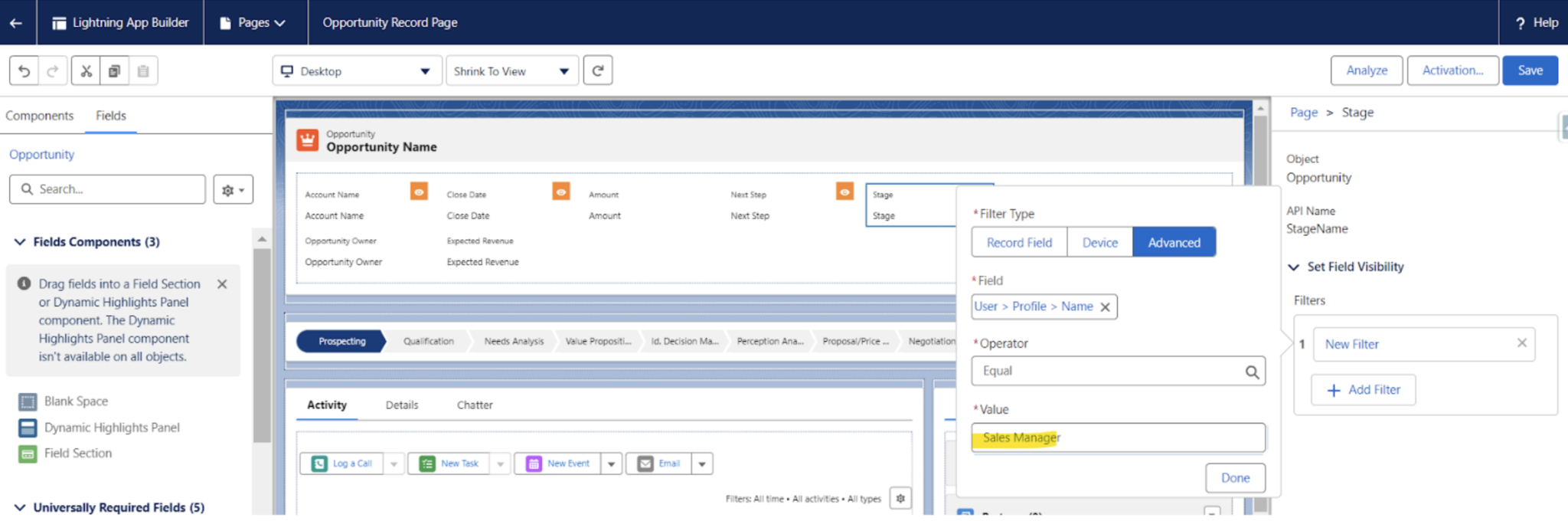Collapse the Fields Components section
Image resolution: width=1568 pixels, height=521 pixels.
pyautogui.click(x=20, y=242)
